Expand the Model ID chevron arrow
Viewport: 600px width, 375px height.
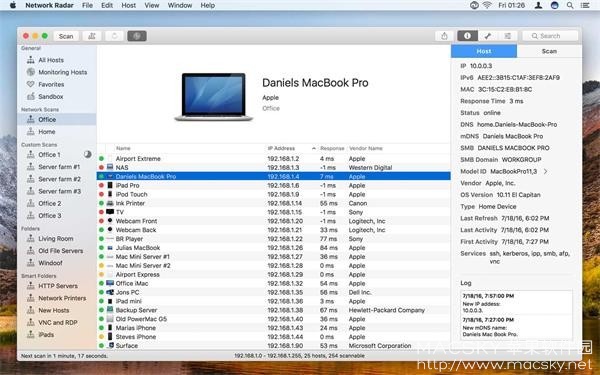546,171
